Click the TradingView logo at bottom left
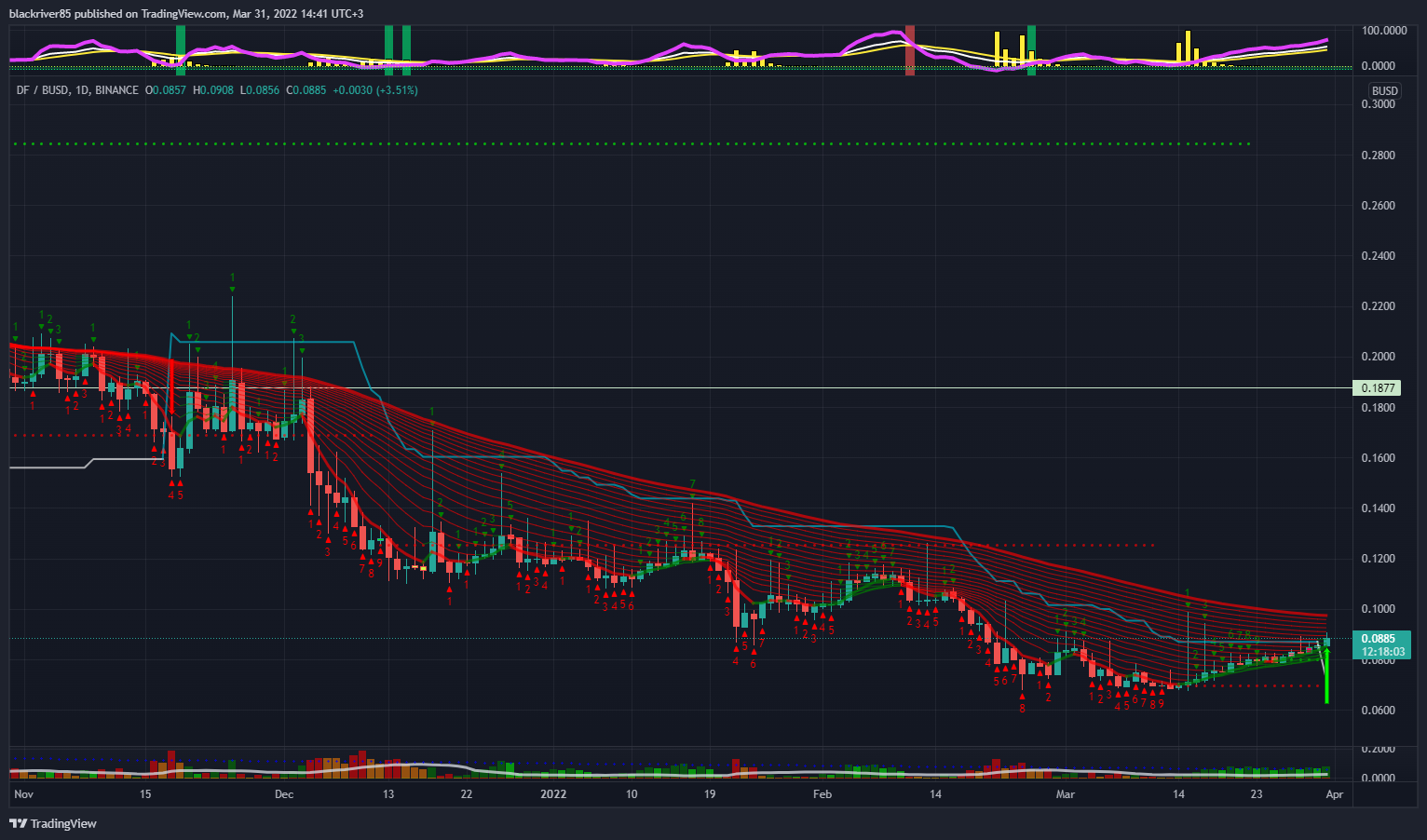Screen dimensions: 1427x840 click(x=53, y=823)
